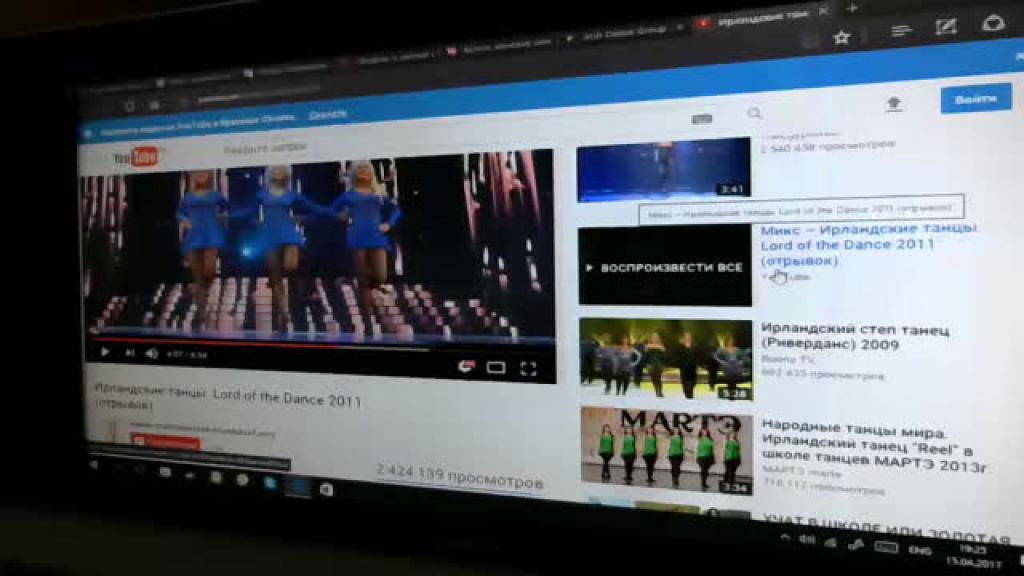Click the Скачать link in blue banner
The width and height of the screenshot is (1024, 576).
pos(327,115)
